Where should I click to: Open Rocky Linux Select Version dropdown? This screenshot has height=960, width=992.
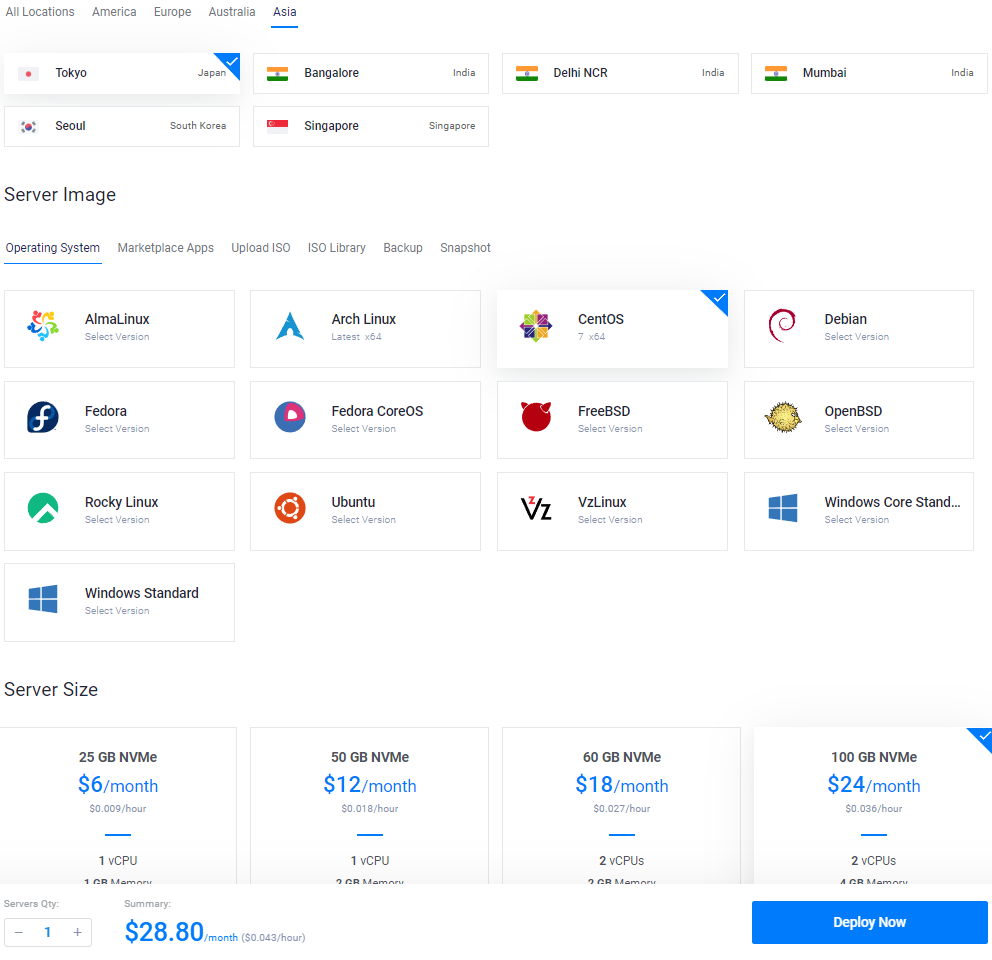pyautogui.click(x=117, y=520)
